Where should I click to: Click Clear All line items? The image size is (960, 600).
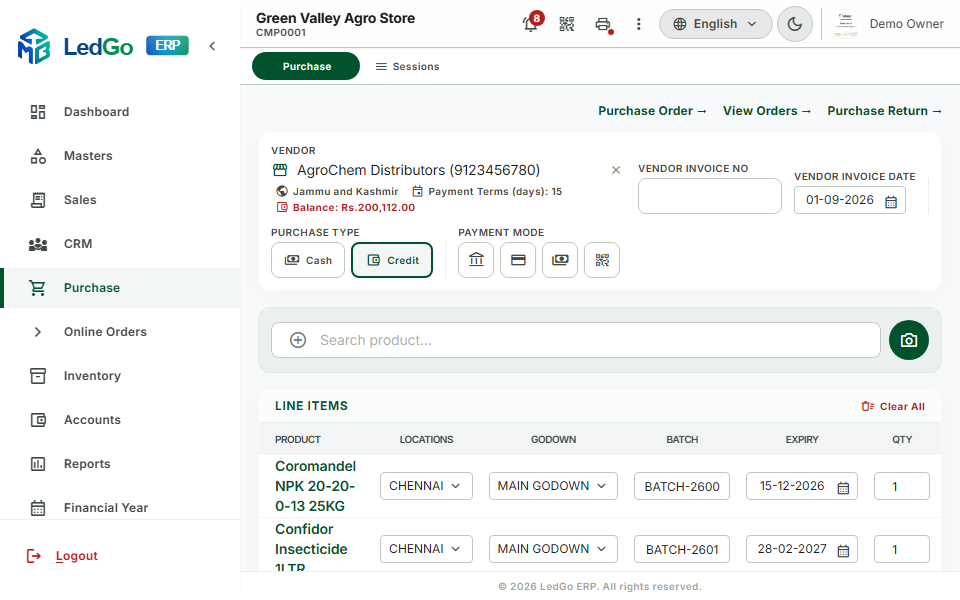[x=893, y=407]
